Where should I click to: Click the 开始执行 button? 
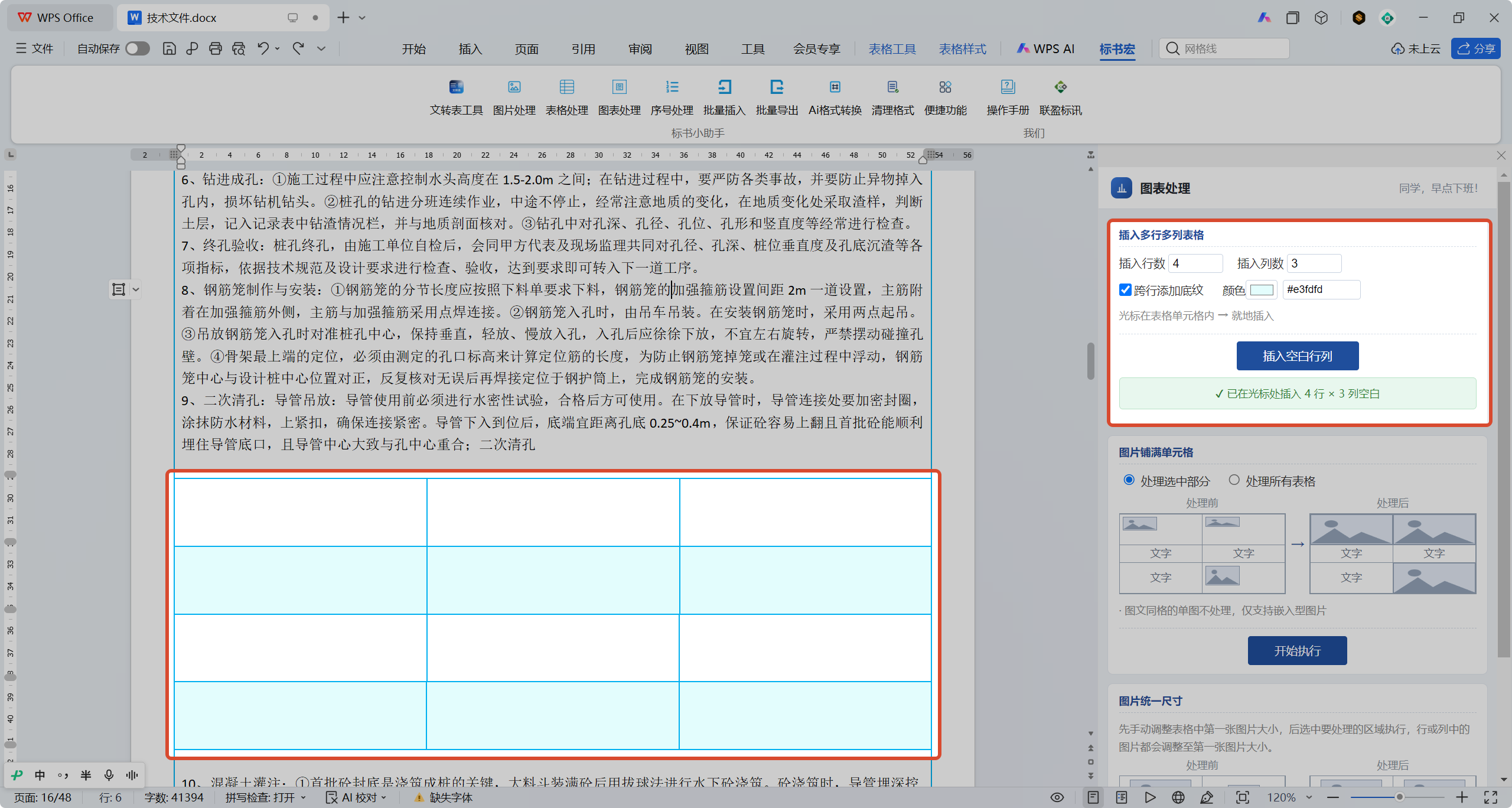(1297, 650)
